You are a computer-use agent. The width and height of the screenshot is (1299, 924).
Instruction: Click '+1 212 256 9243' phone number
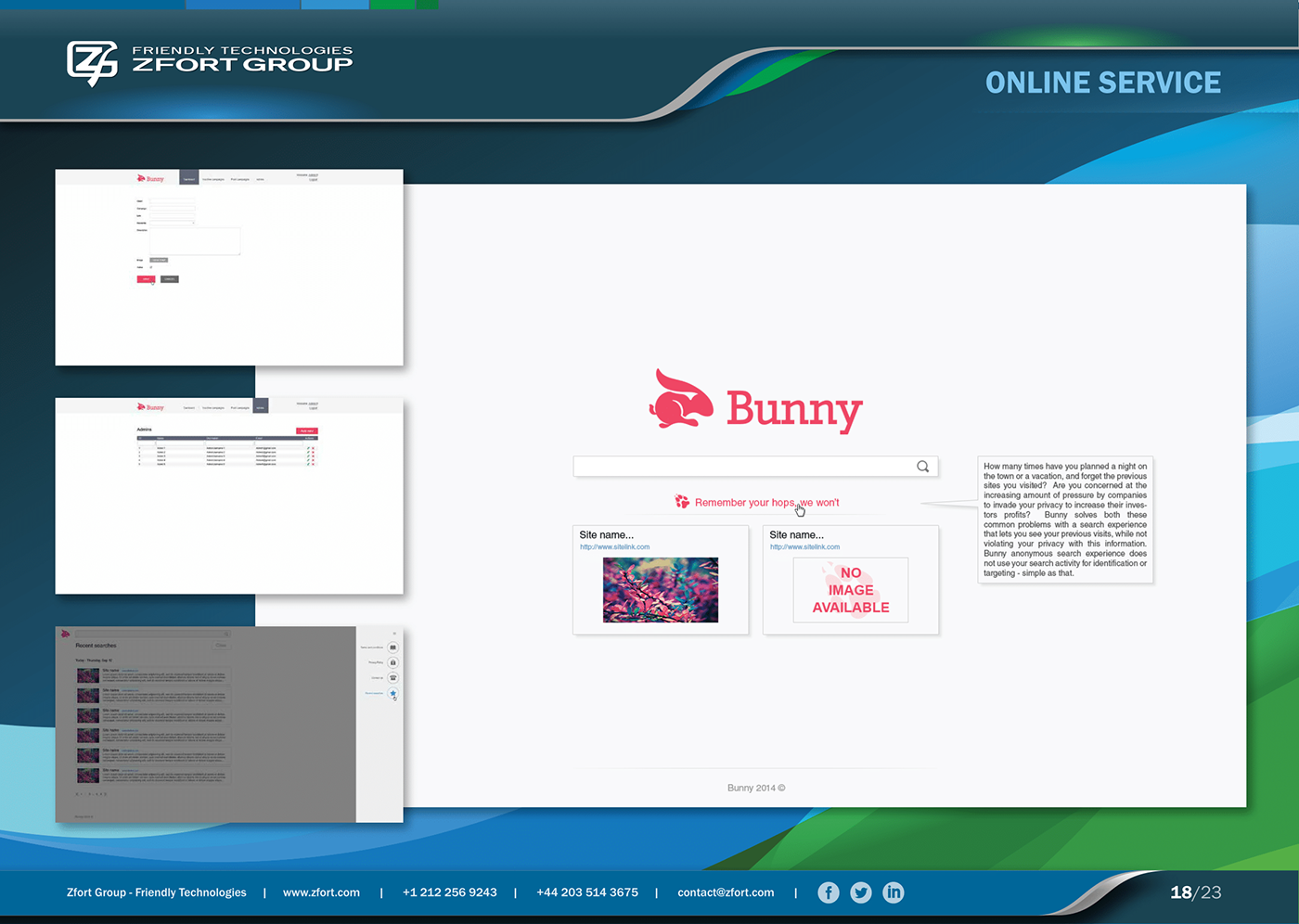click(450, 892)
